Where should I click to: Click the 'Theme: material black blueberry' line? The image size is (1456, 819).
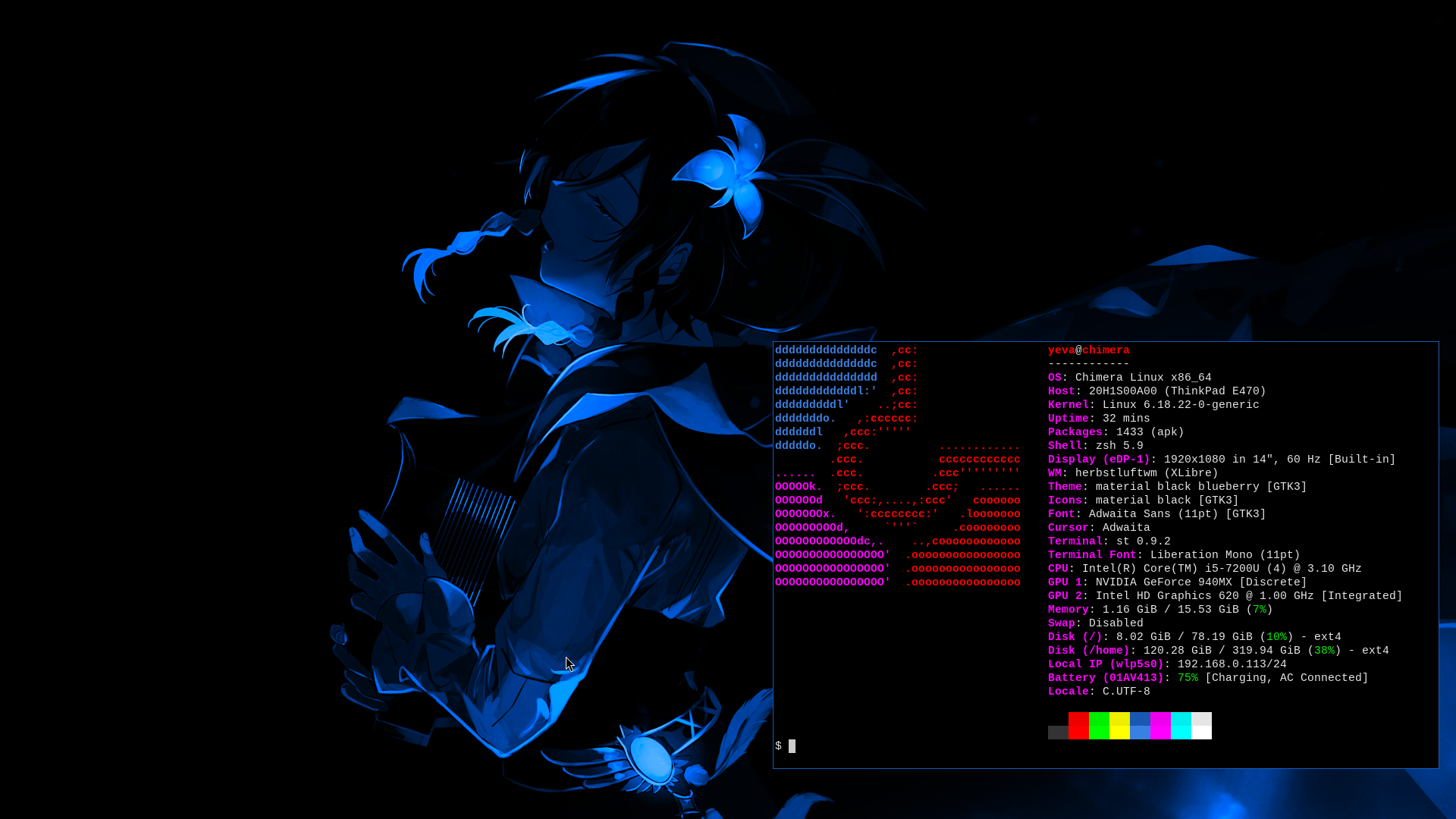click(x=1178, y=487)
